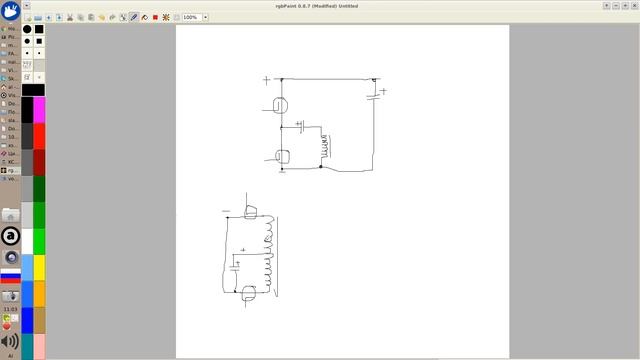
Task: Click the Redo arrow icon
Action: 112,18
